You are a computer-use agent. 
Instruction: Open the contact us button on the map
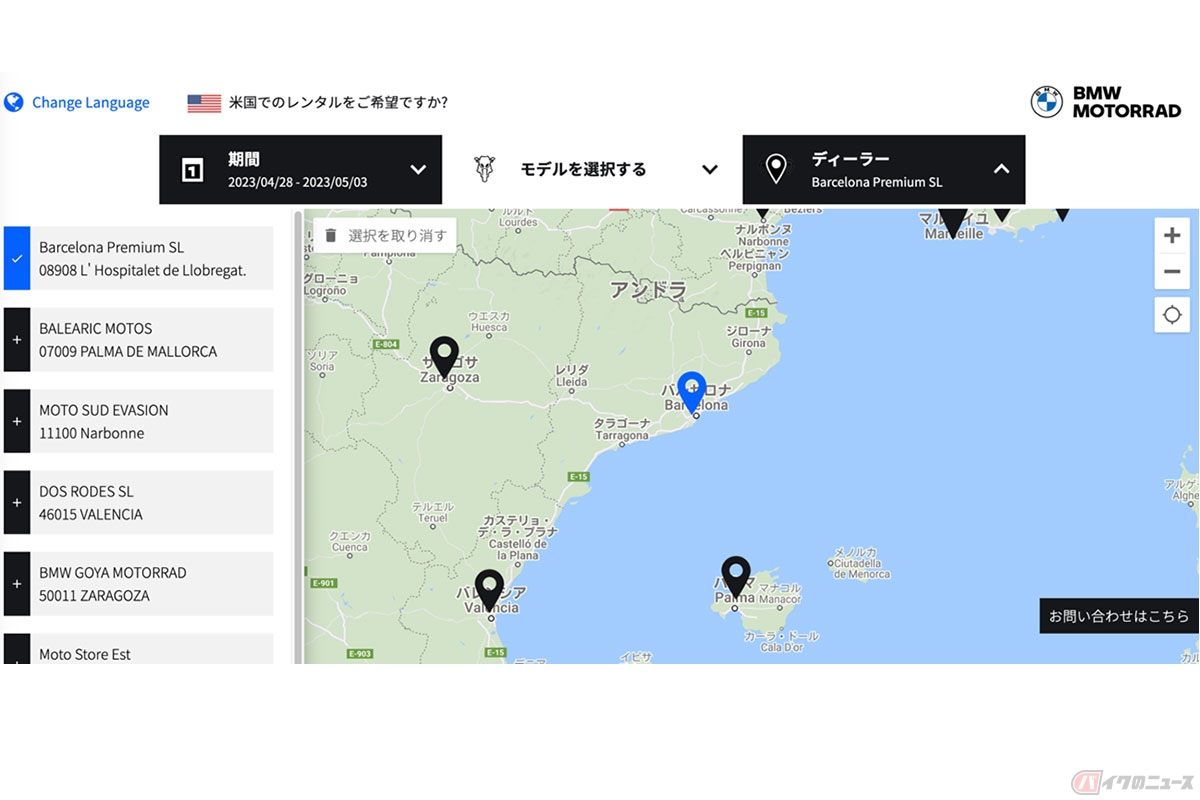1119,616
